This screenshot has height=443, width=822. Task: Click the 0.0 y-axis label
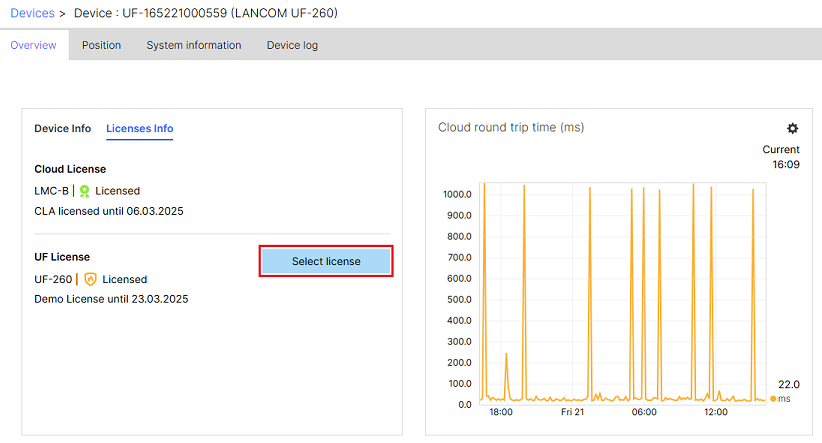[465, 405]
